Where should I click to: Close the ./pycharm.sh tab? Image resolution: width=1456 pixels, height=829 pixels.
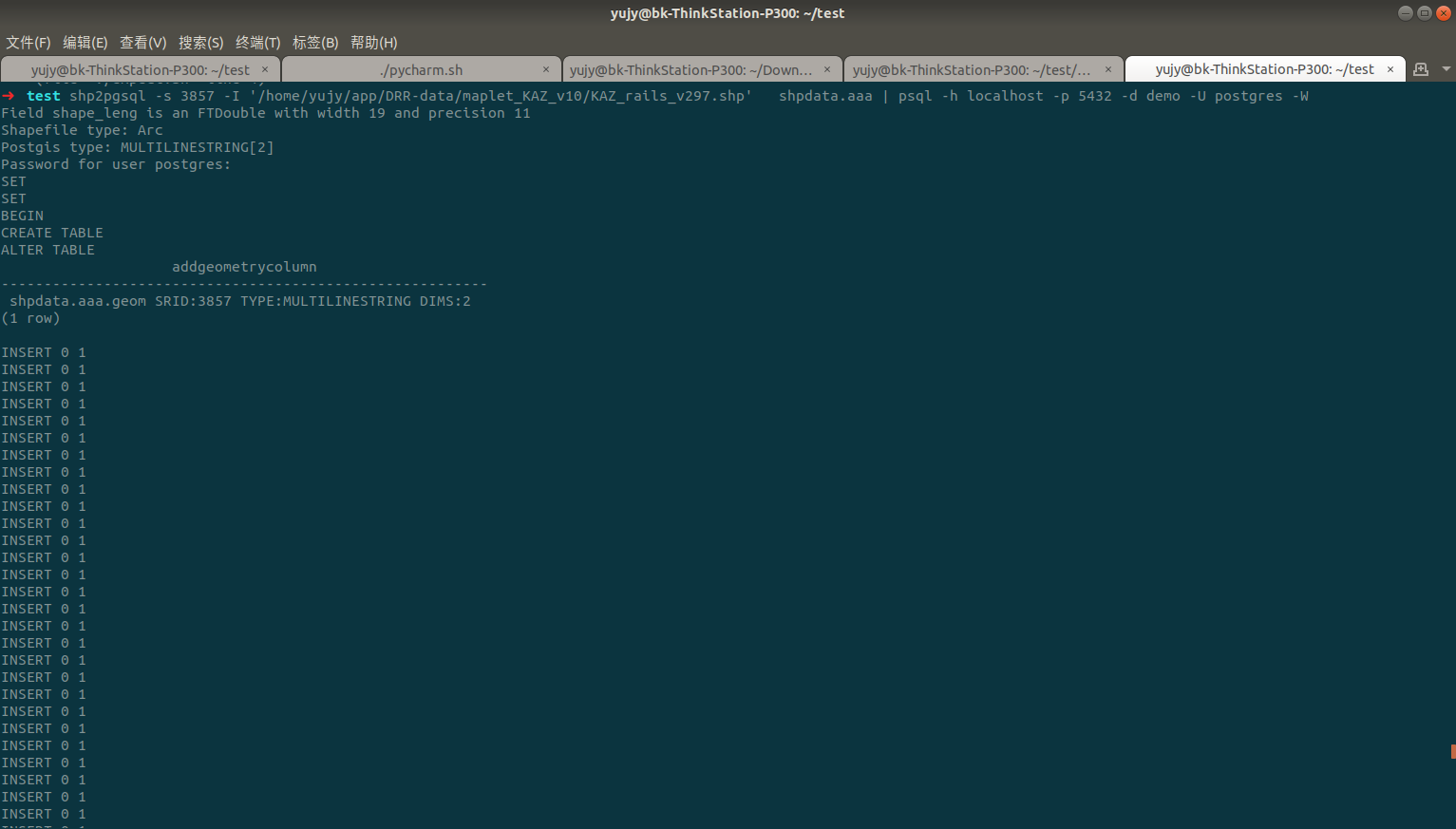(x=546, y=68)
